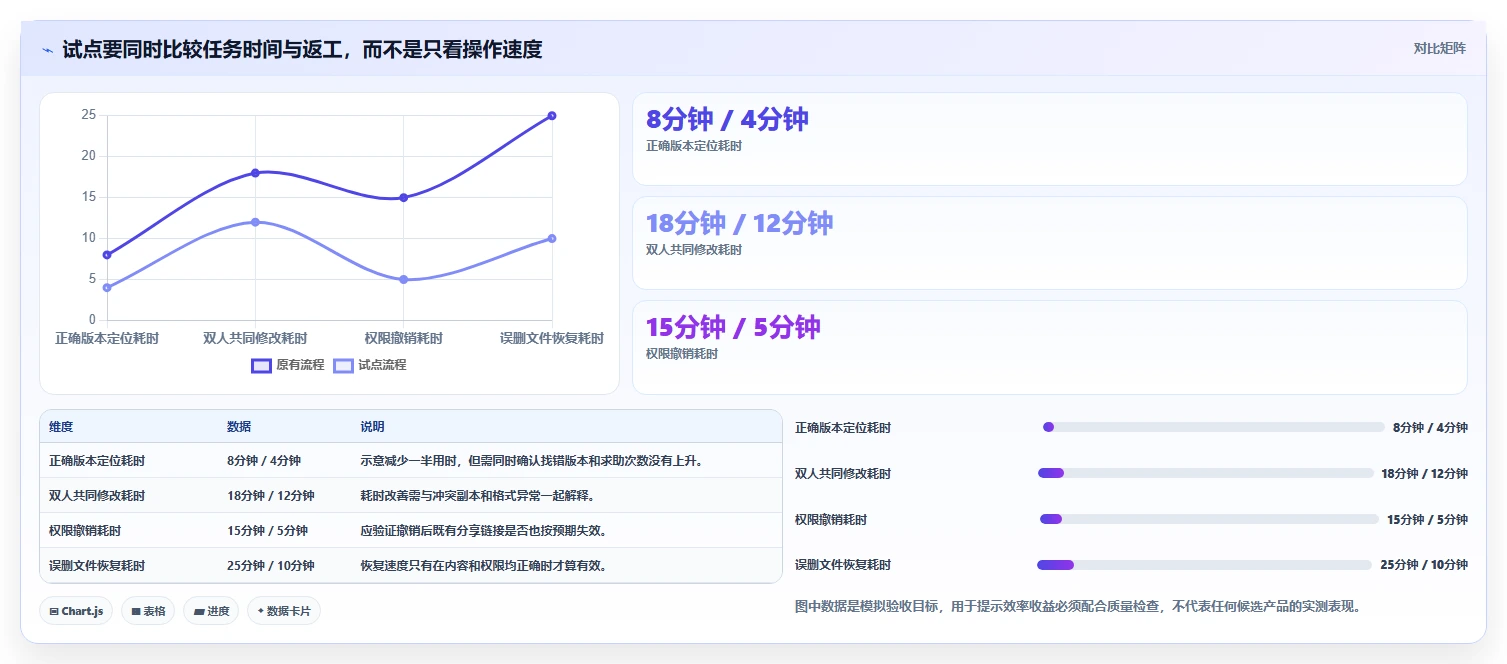Click the 试点流程 data point above 双人共同修改耗时

click(255, 222)
